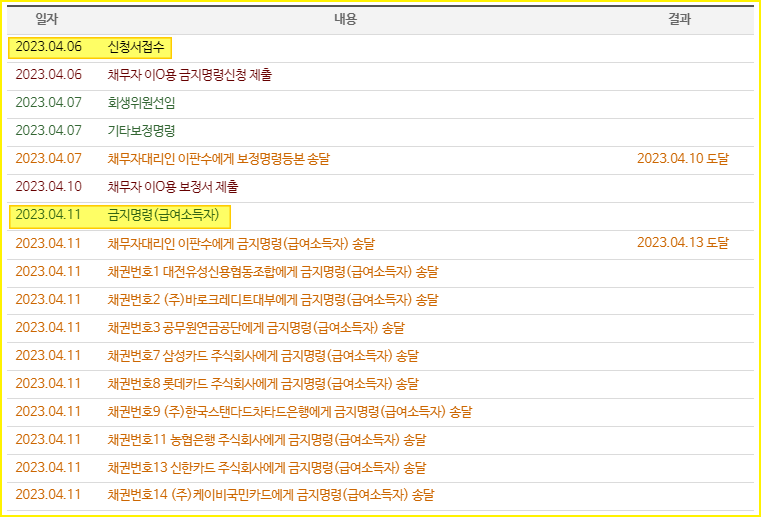The width and height of the screenshot is (761, 517).
Task: Select the 신청서접수 row text
Action: [x=136, y=47]
